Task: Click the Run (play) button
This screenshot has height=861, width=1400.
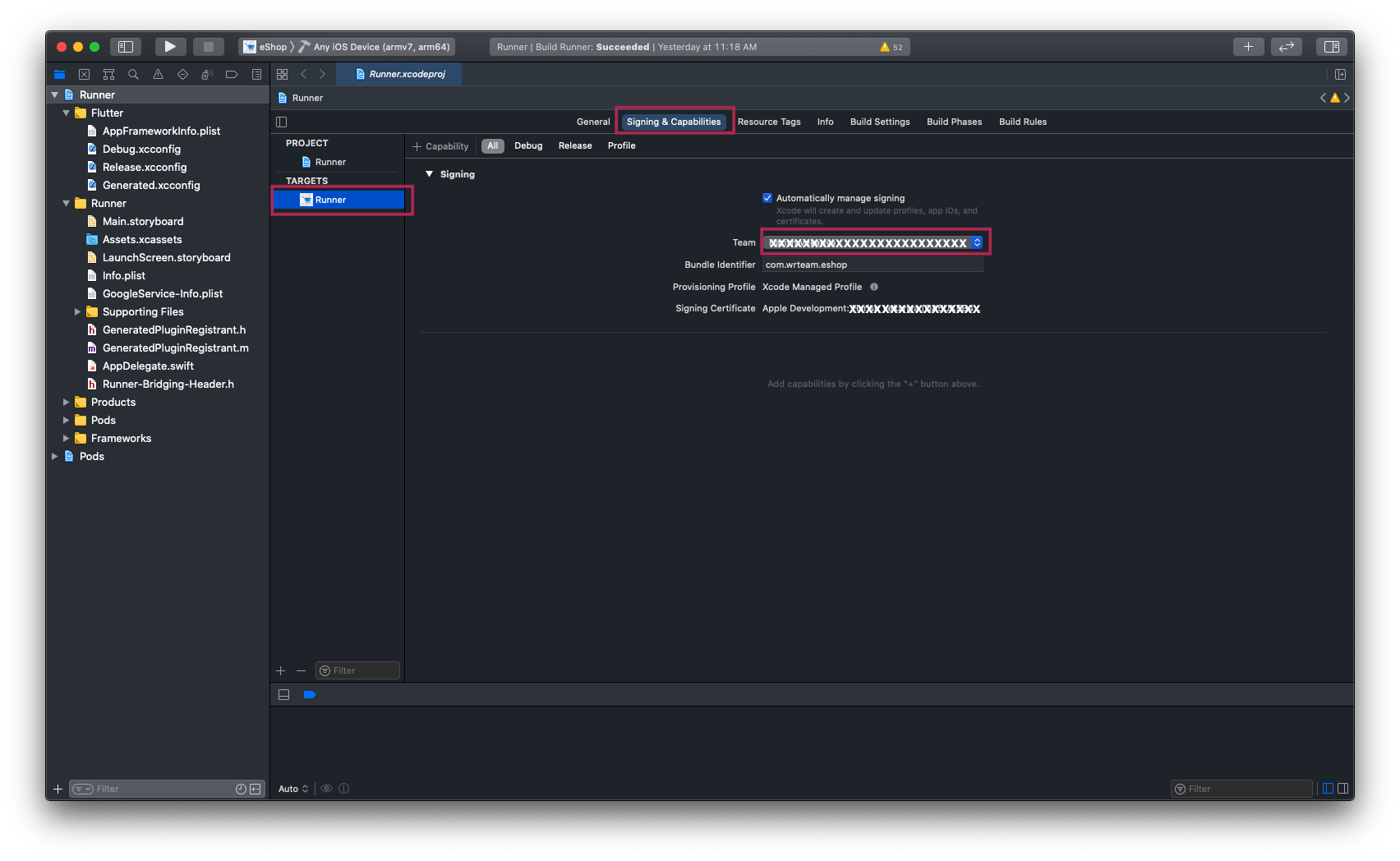Action: tap(169, 47)
